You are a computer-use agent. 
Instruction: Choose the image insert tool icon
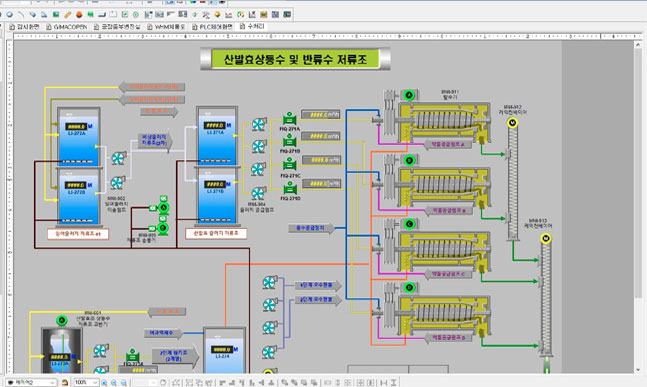coord(56,15)
